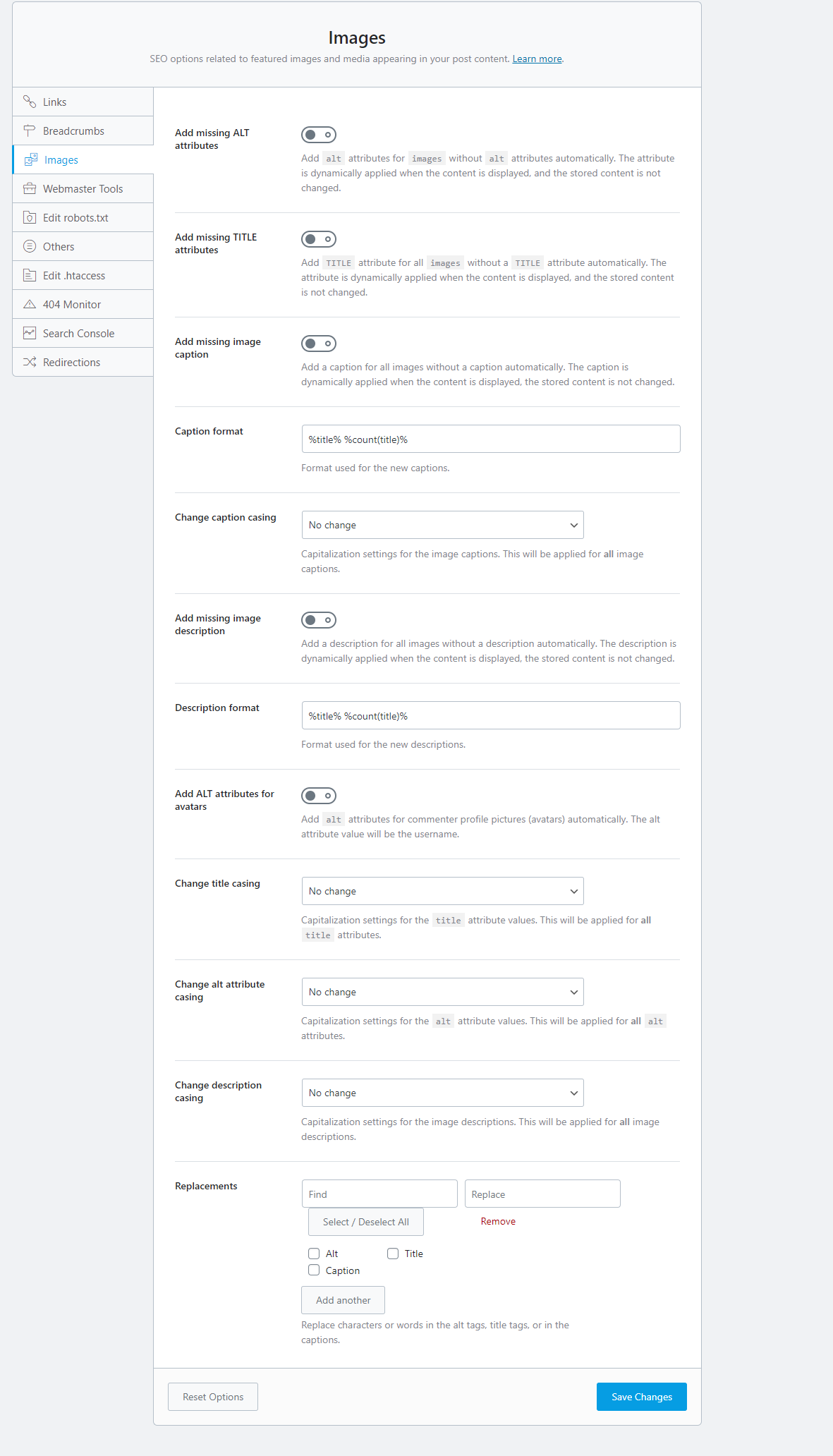Check the Caption replacement checkbox

314,1270
